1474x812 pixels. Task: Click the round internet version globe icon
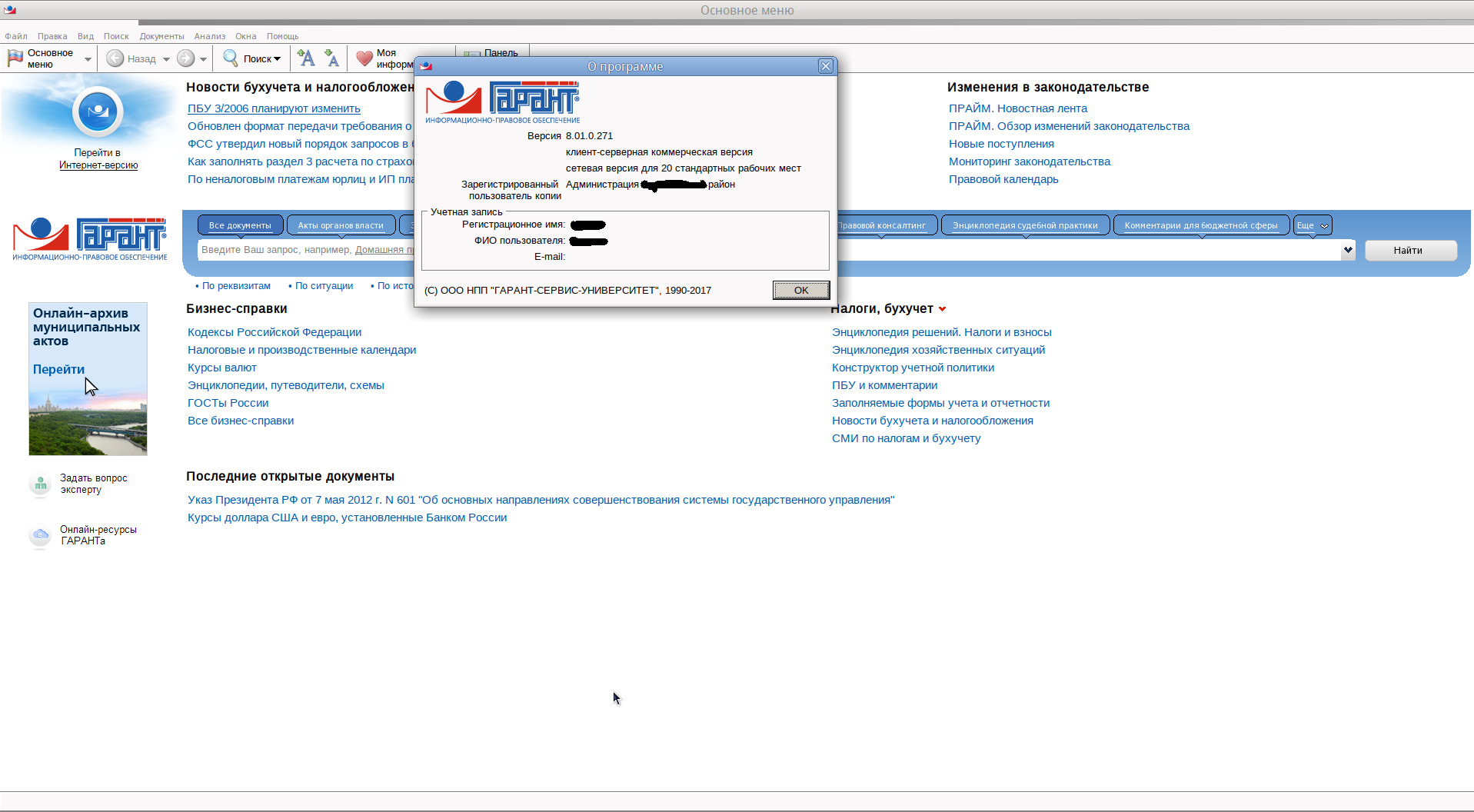[x=98, y=112]
